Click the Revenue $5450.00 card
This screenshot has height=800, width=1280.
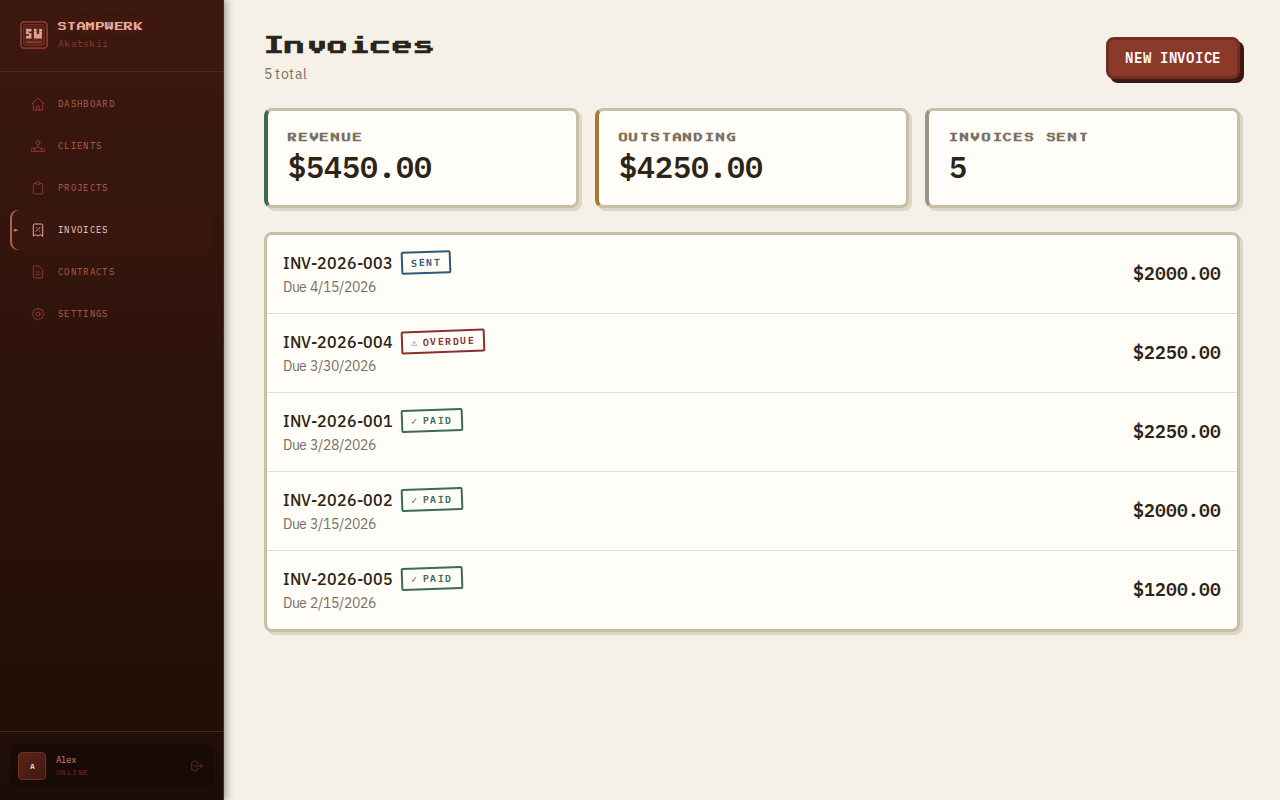[x=421, y=158]
